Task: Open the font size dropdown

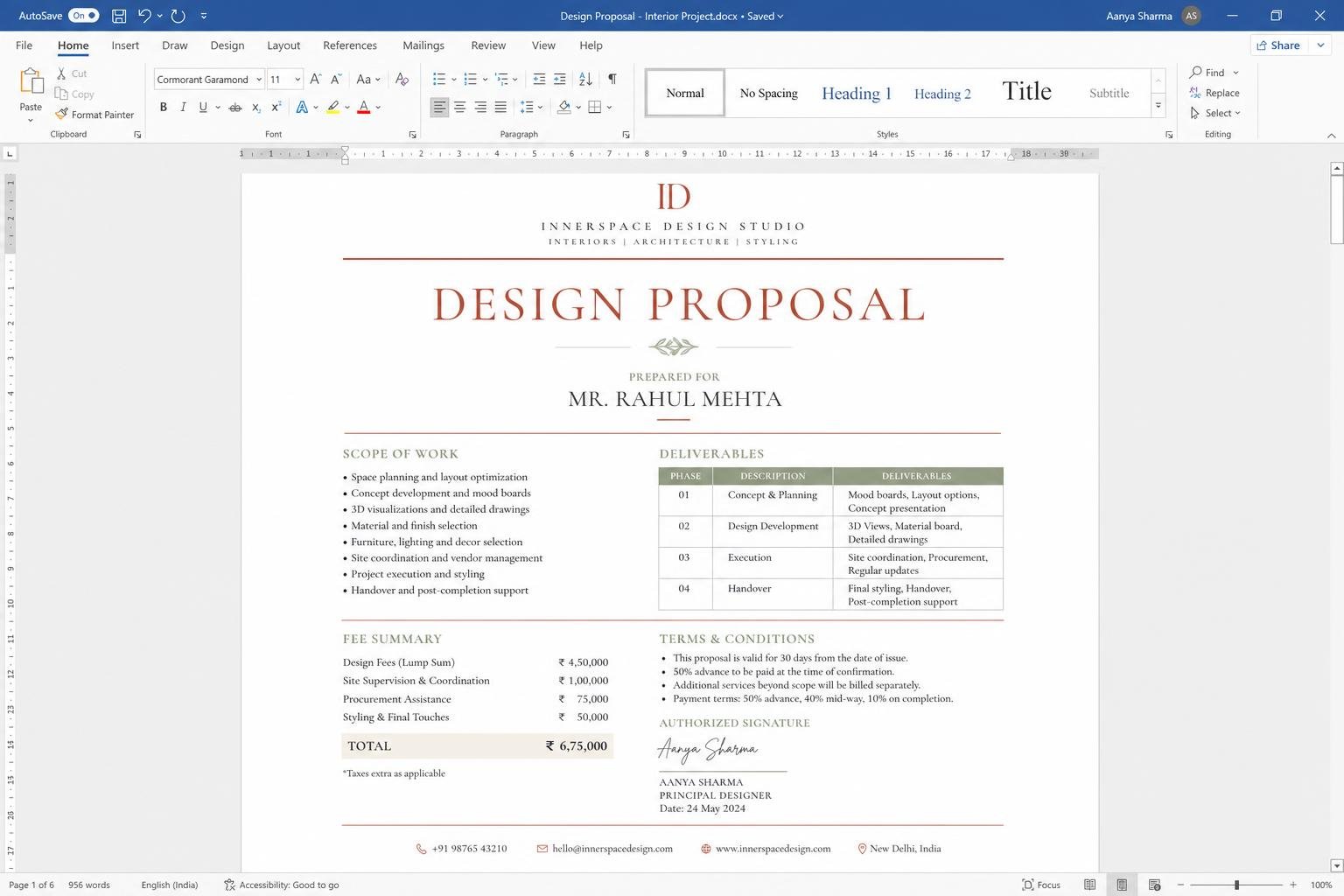Action: tap(297, 79)
